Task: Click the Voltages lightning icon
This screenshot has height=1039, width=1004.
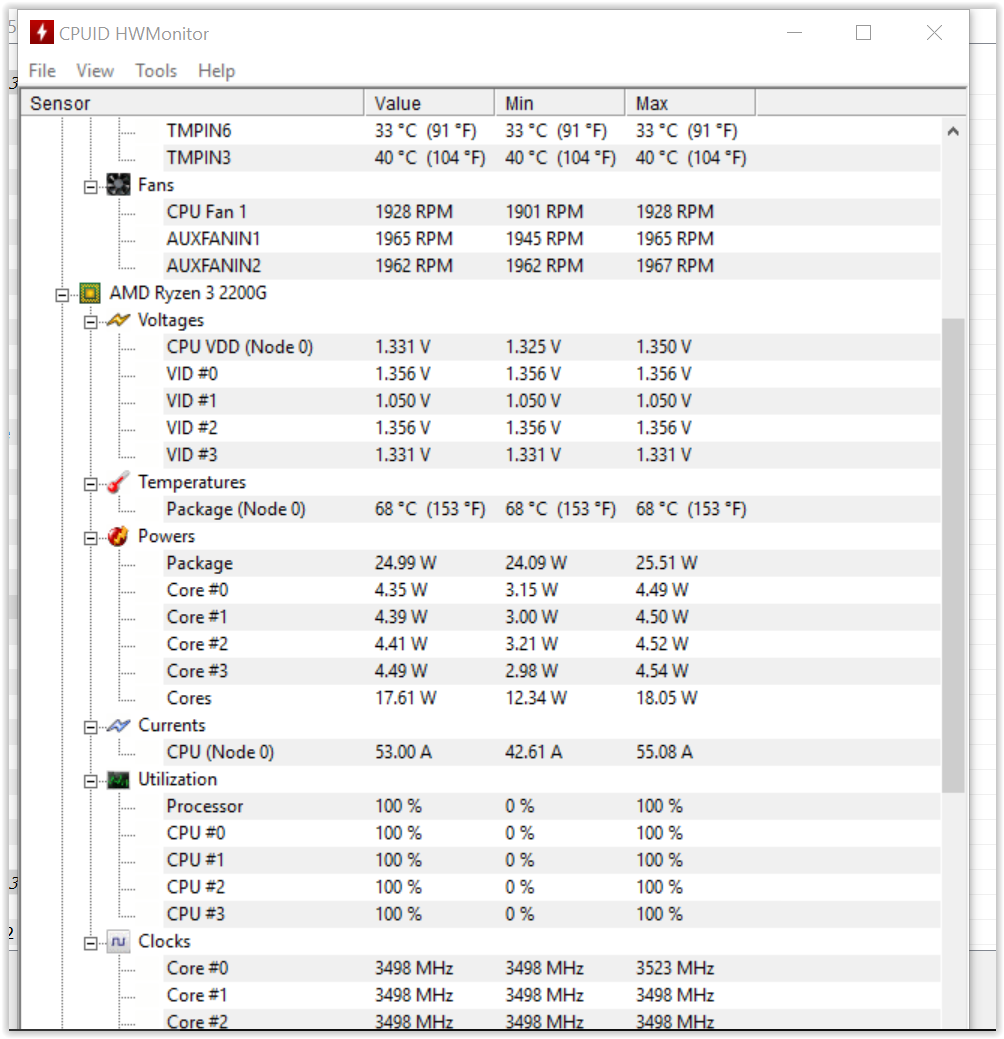Action: tap(118, 320)
